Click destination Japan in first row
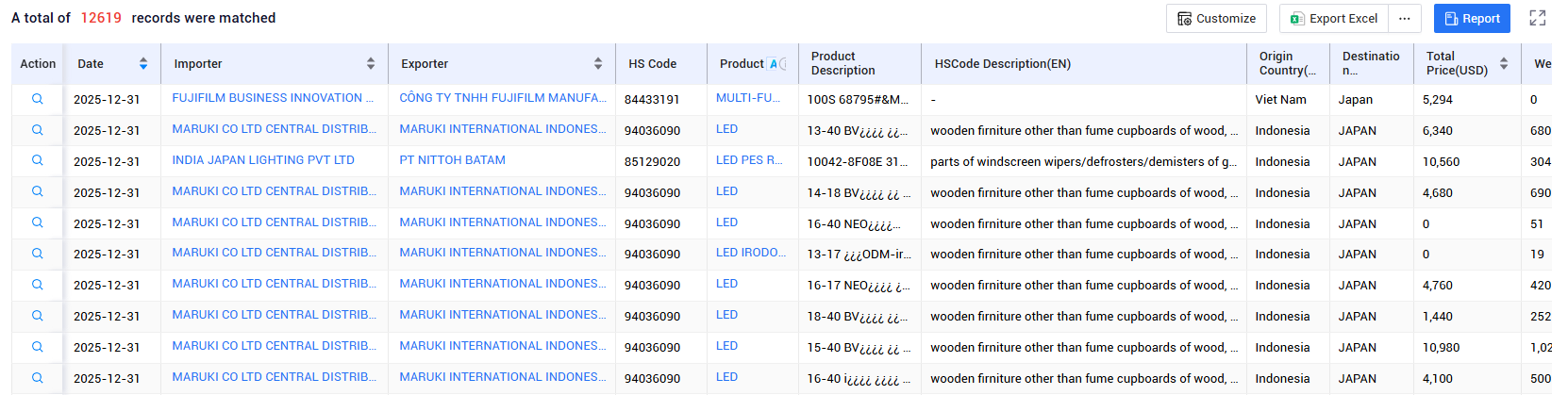Screen dimensions: 1568x395 [x=1355, y=99]
